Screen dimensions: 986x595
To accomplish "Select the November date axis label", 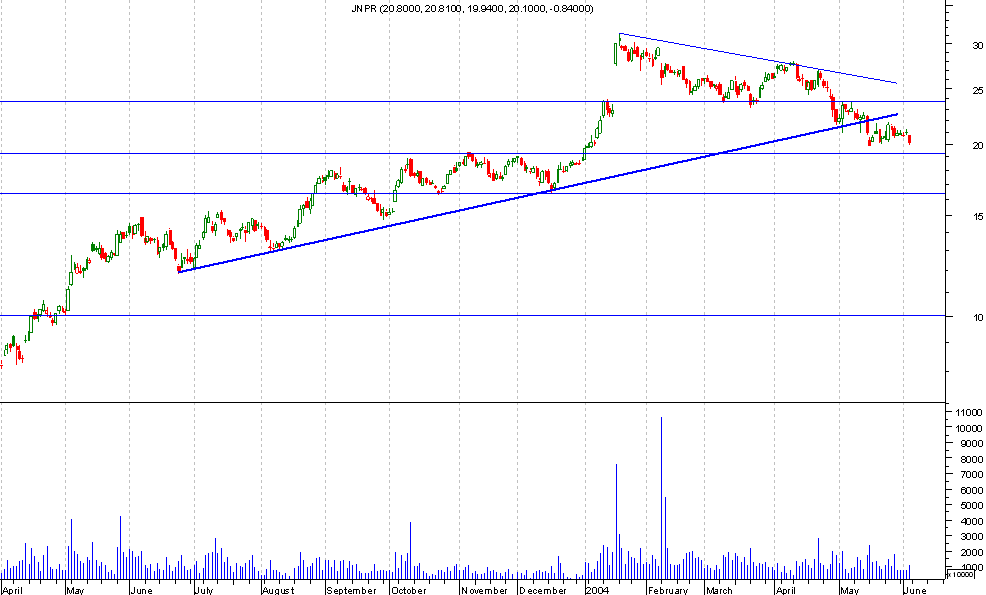I will pyautogui.click(x=484, y=591).
